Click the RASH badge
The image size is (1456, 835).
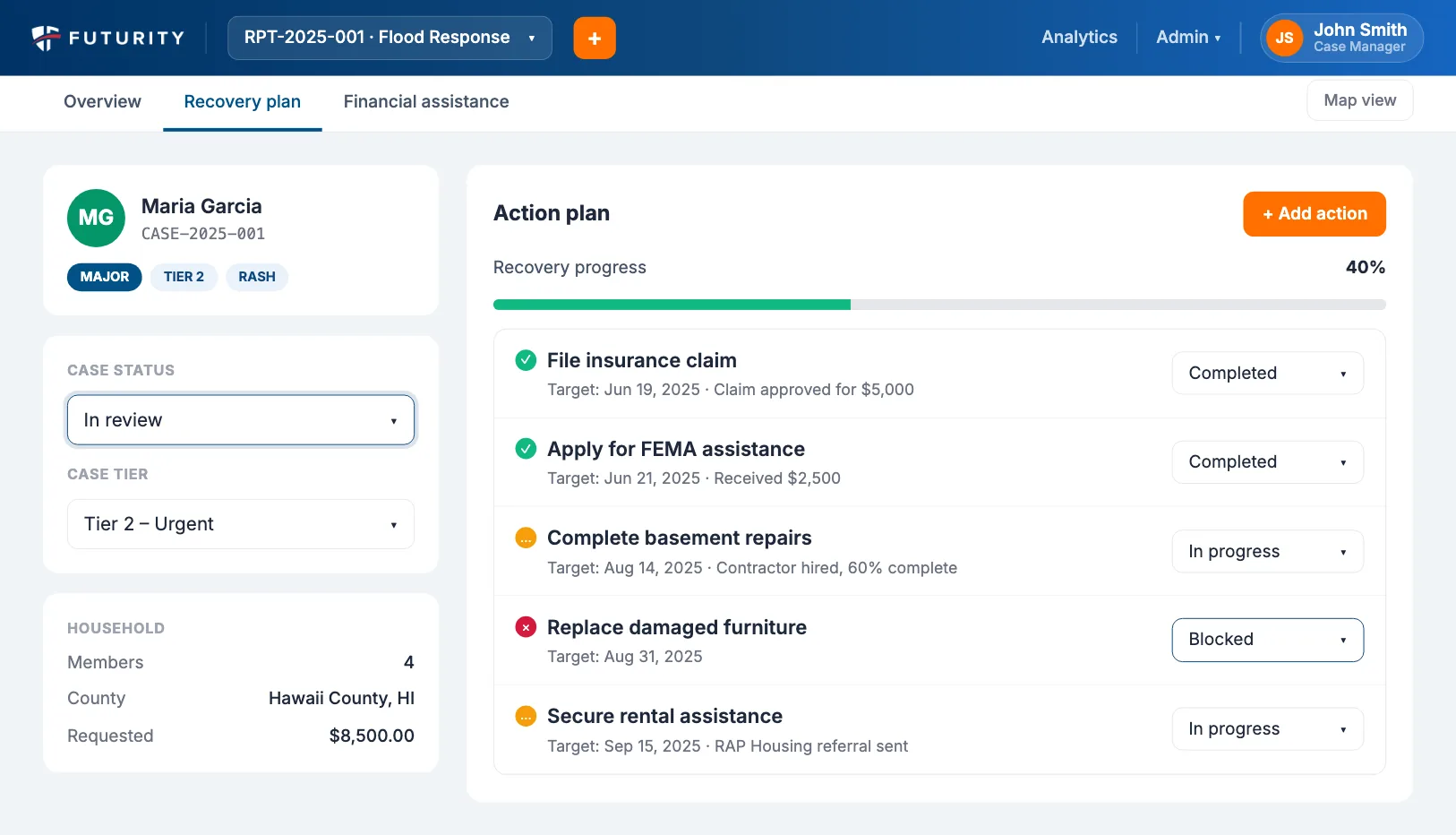[x=257, y=277]
